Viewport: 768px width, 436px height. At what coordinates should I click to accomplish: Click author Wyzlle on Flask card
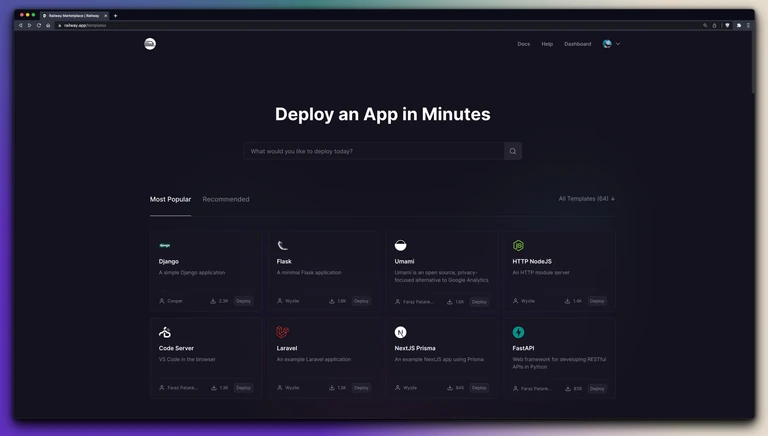coord(292,301)
